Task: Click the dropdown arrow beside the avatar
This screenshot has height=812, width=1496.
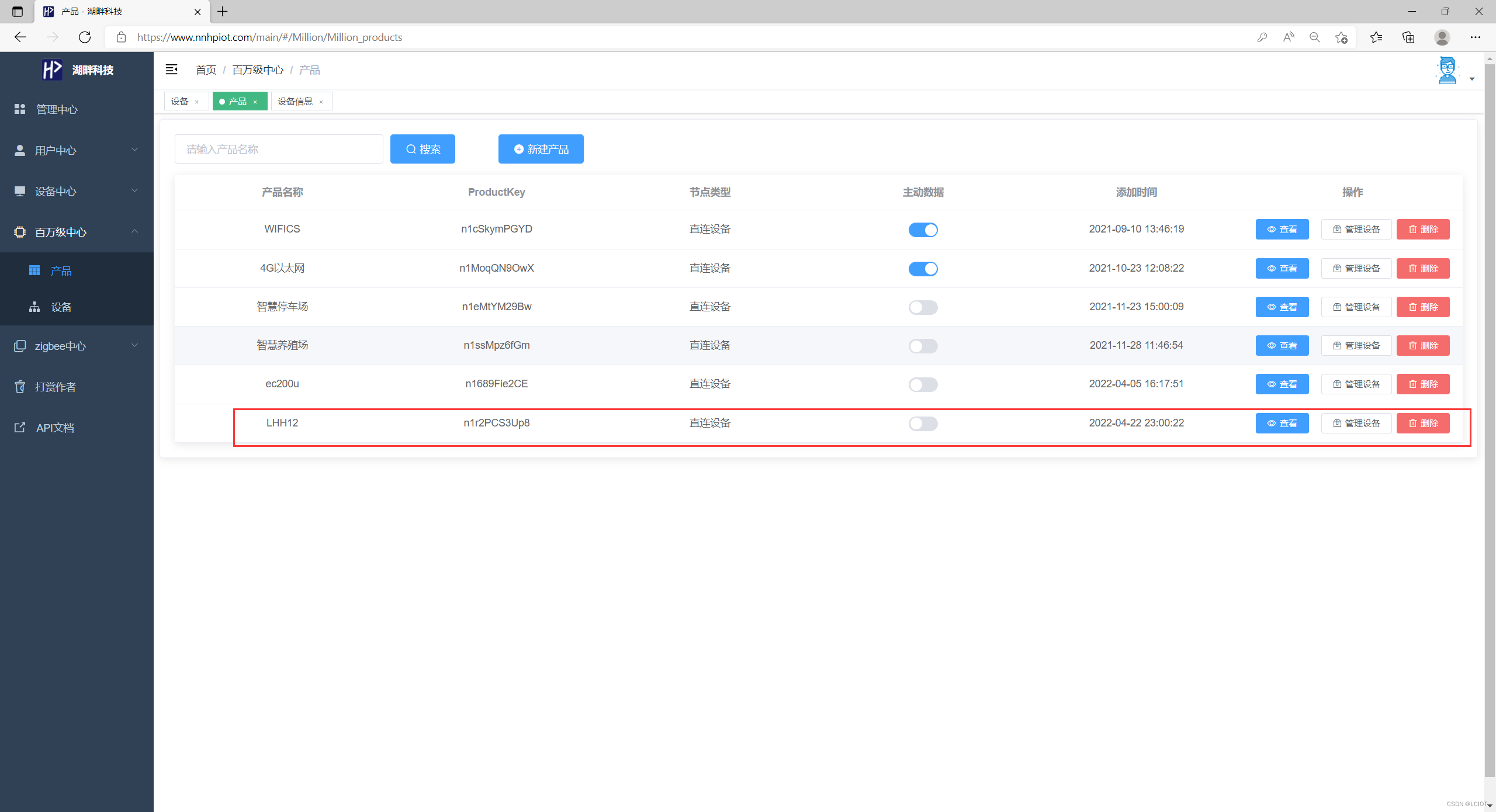Action: tap(1471, 79)
